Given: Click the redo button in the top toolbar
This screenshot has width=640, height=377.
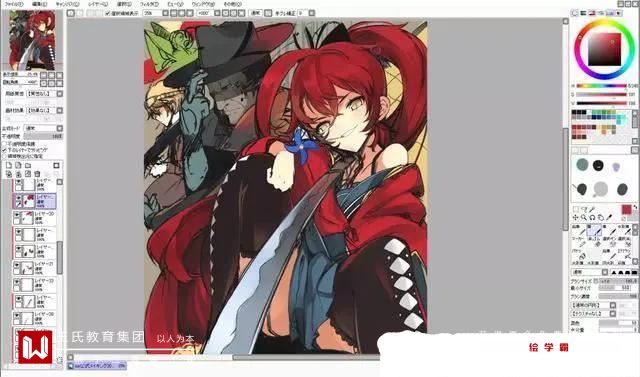Looking at the screenshot, I should pyautogui.click(x=80, y=13).
